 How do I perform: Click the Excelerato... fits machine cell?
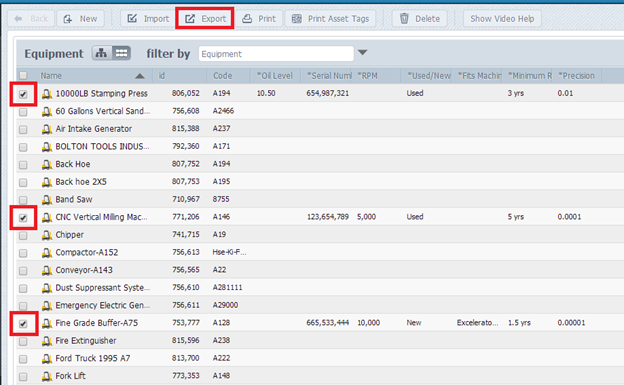pos(477,322)
